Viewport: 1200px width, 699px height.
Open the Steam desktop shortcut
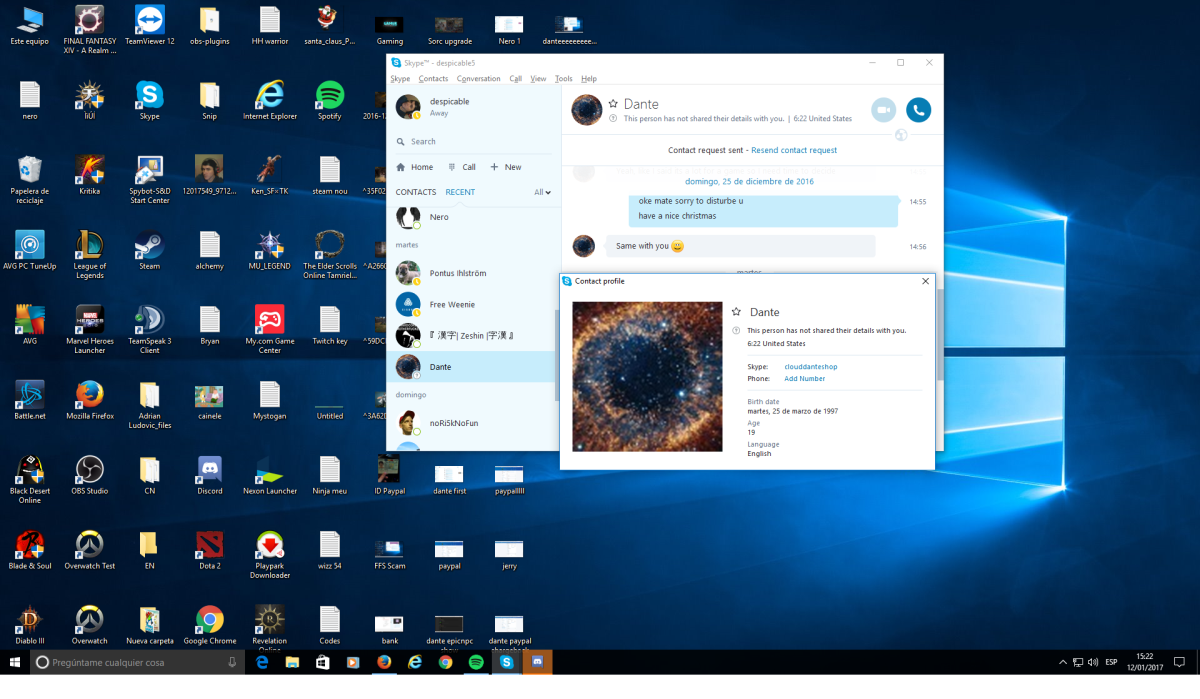point(150,250)
